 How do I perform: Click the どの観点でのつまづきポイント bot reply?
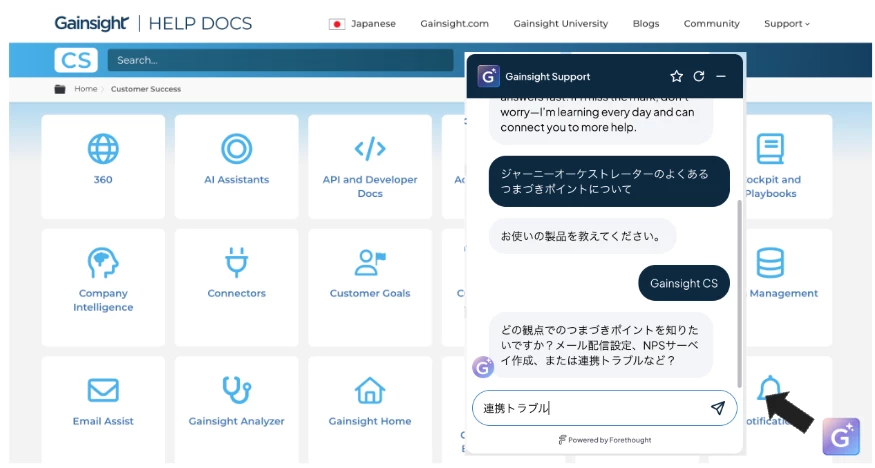(x=600, y=345)
